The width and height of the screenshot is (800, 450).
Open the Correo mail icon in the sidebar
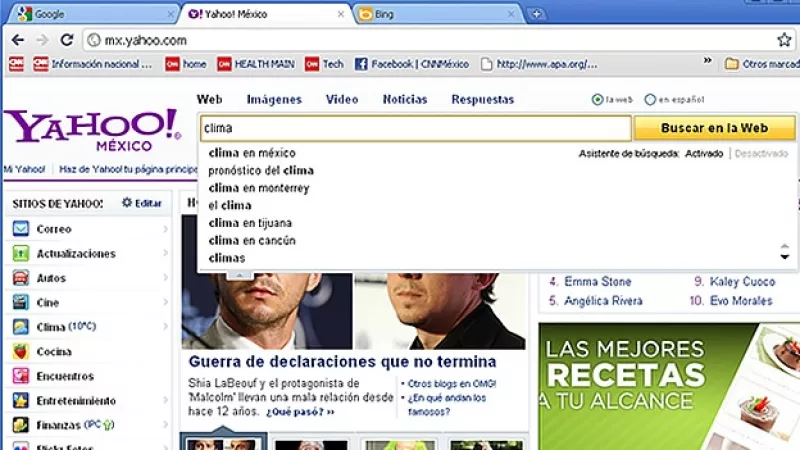(20, 229)
